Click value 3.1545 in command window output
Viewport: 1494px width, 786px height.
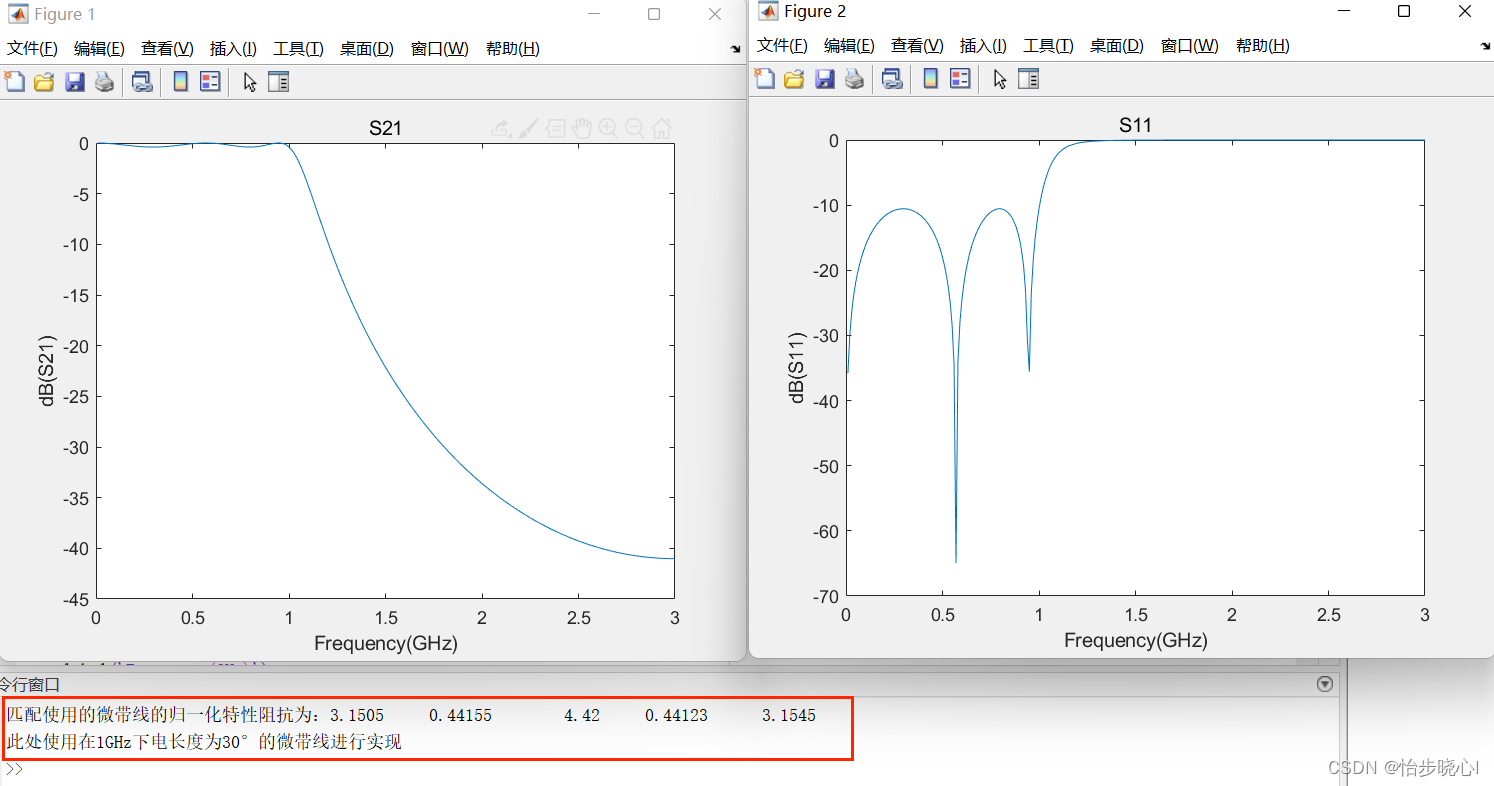789,716
